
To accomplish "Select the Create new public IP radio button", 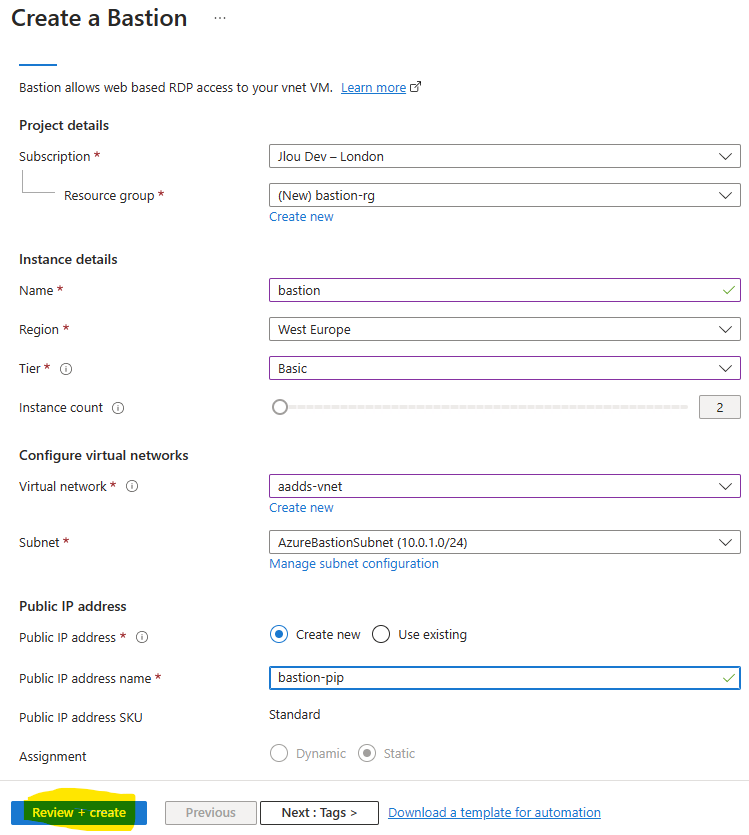I will pyautogui.click(x=279, y=634).
